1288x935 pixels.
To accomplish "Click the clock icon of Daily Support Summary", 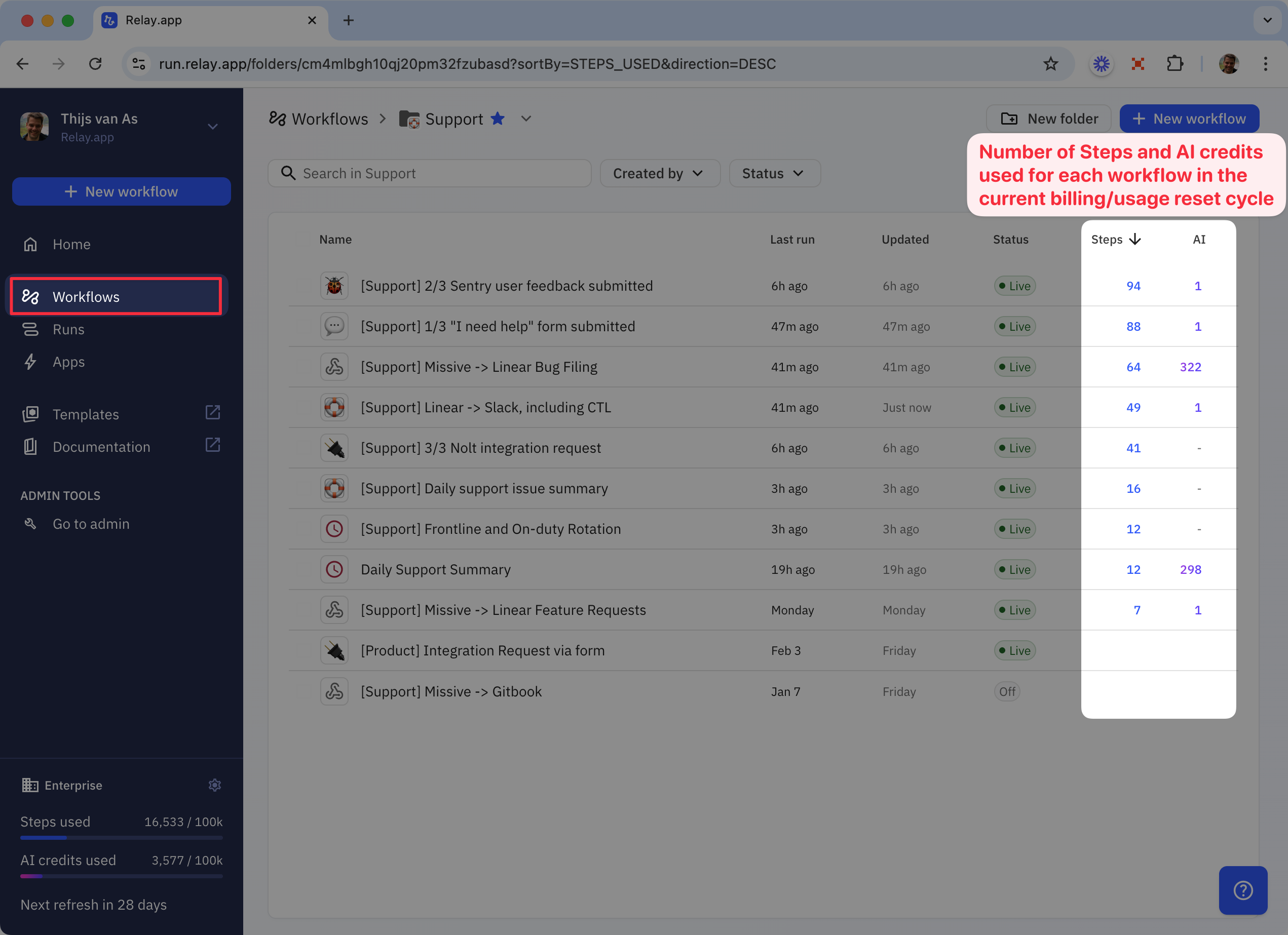I will point(334,569).
